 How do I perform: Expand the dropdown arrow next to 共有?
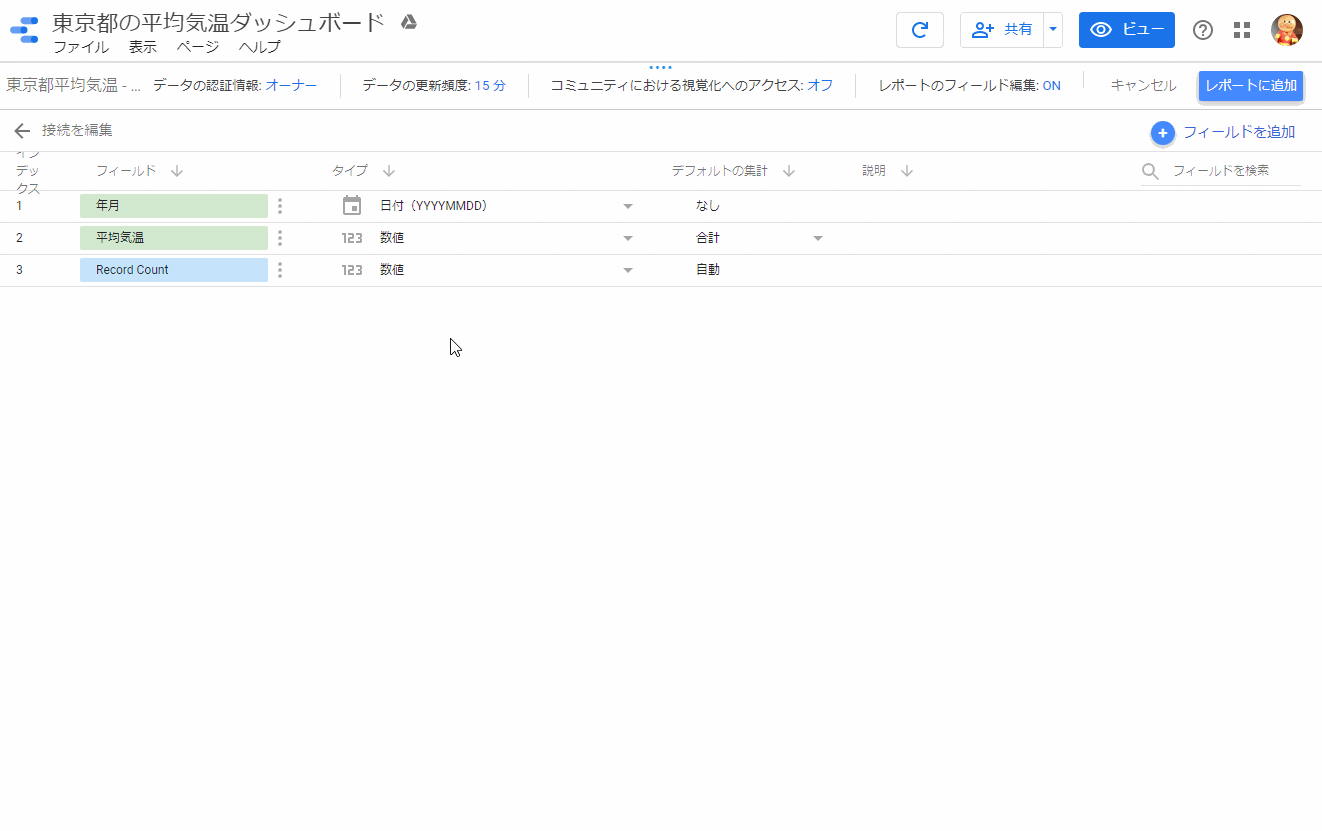click(x=1052, y=30)
